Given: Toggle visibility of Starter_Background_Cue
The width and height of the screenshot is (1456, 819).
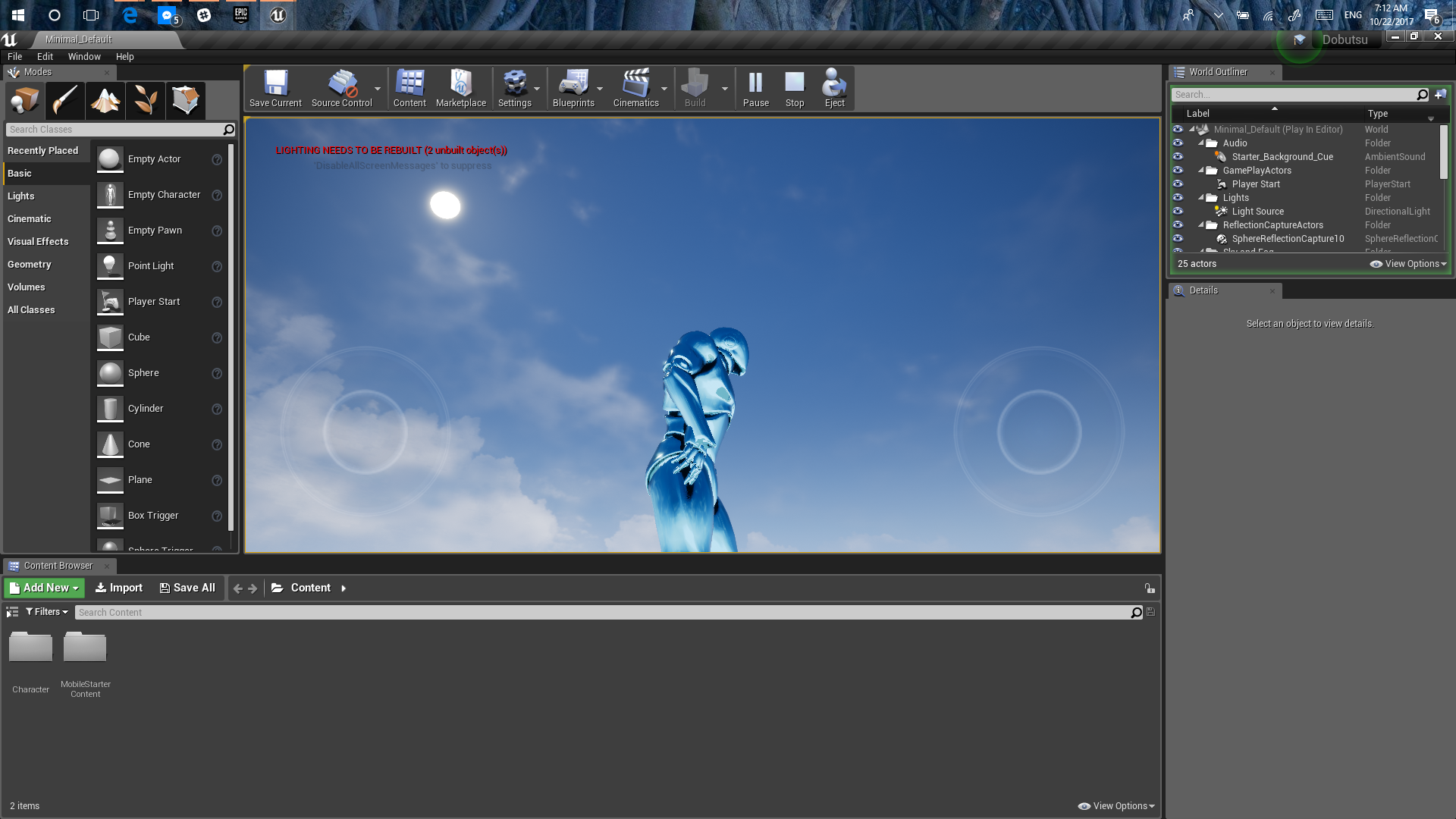Looking at the screenshot, I should (x=1178, y=157).
